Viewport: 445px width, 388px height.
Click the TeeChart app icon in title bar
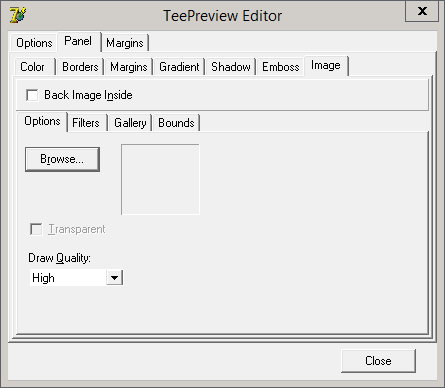[18, 15]
